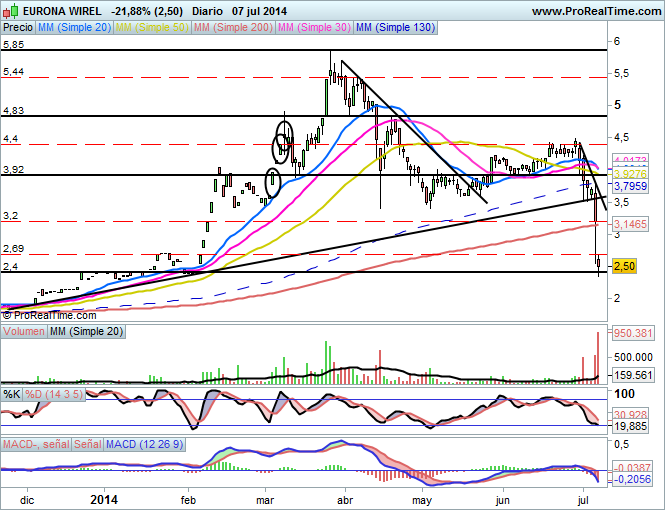This screenshot has height=510, width=665.
Task: Click the 100 level on stochastic axis
Action: click(x=624, y=394)
